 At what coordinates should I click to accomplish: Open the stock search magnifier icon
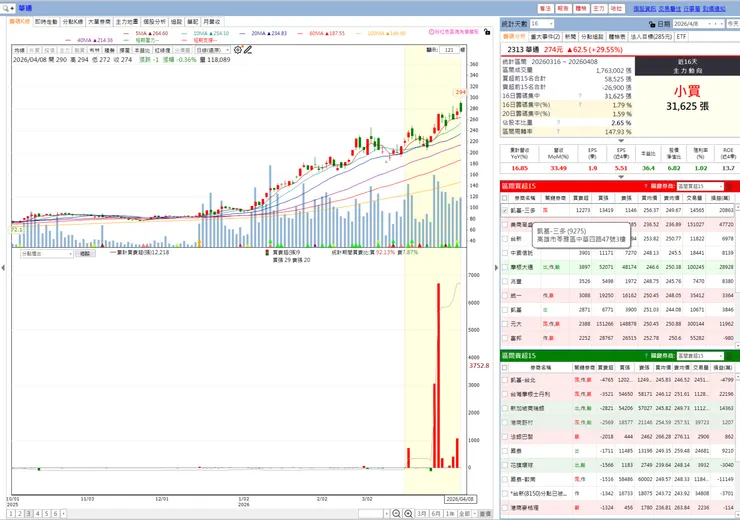pyautogui.click(x=5, y=8)
